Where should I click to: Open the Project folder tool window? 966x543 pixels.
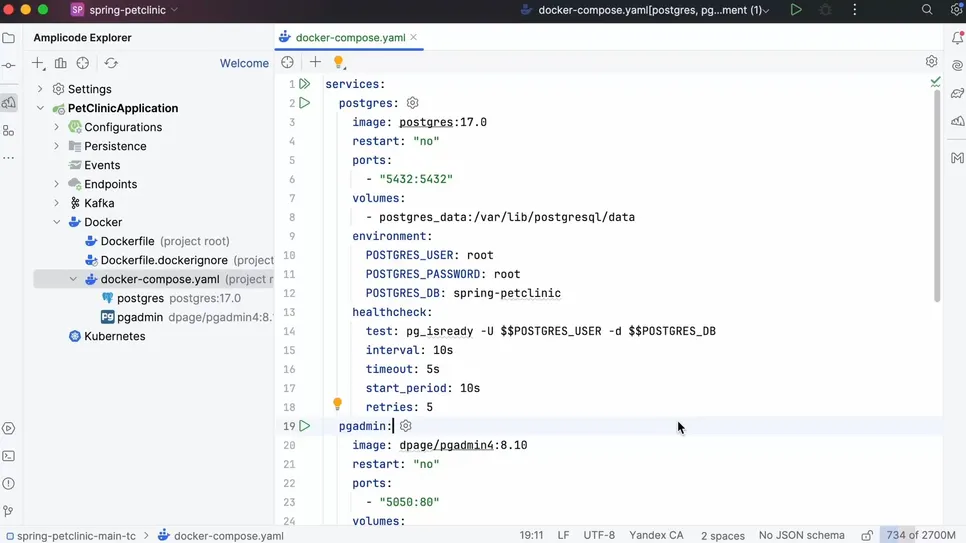click(x=9, y=38)
